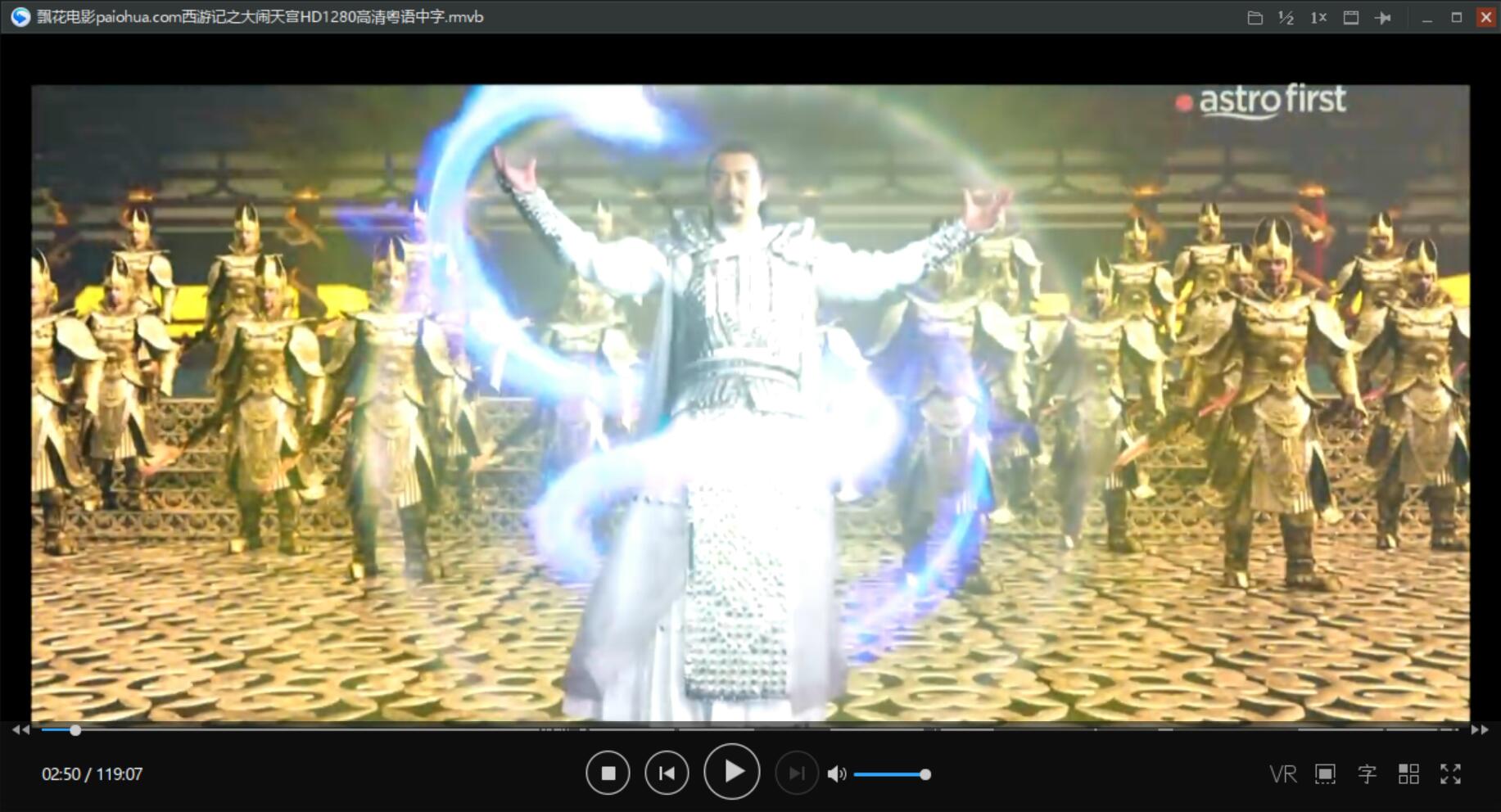
Task: Minimize the player window
Action: coord(1427,17)
